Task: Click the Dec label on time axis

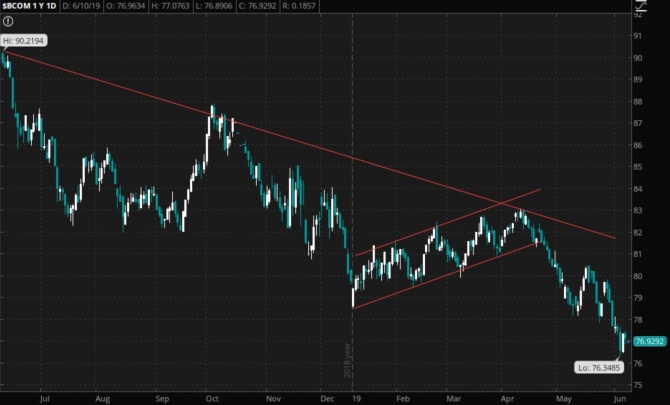Action: tap(327, 399)
